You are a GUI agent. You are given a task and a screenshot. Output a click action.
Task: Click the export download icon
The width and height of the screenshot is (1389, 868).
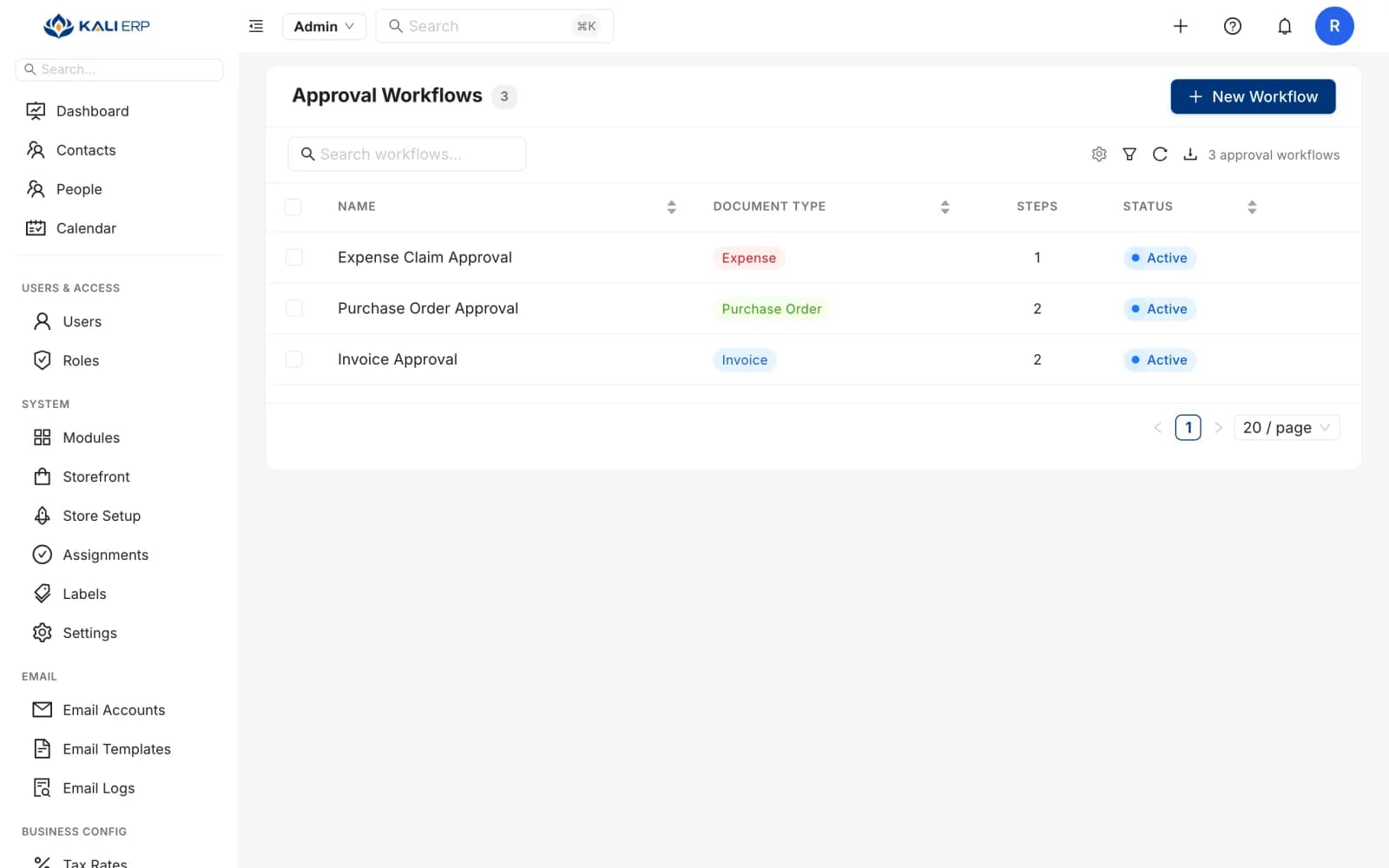coord(1190,155)
